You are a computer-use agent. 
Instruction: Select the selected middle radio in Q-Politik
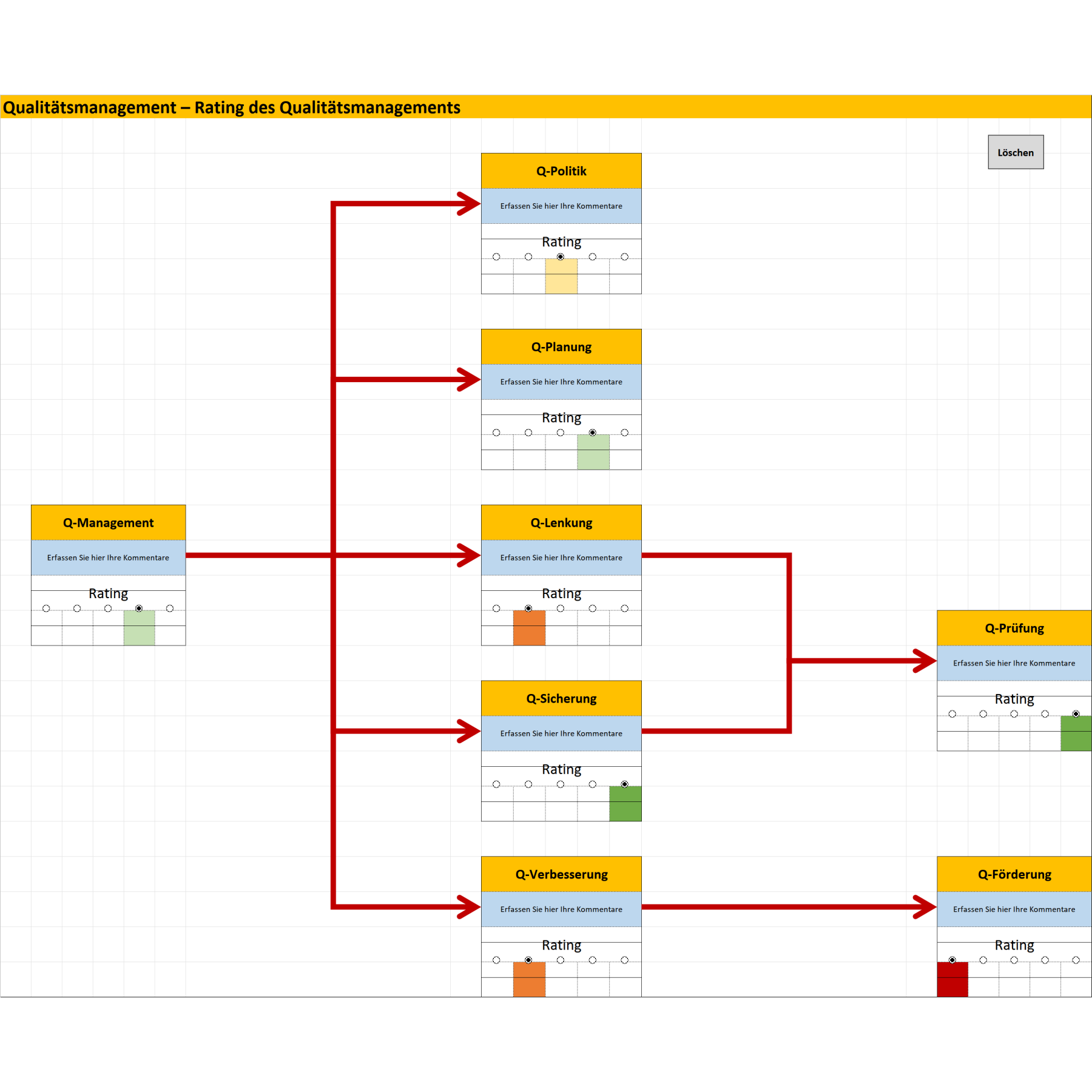[x=561, y=257]
